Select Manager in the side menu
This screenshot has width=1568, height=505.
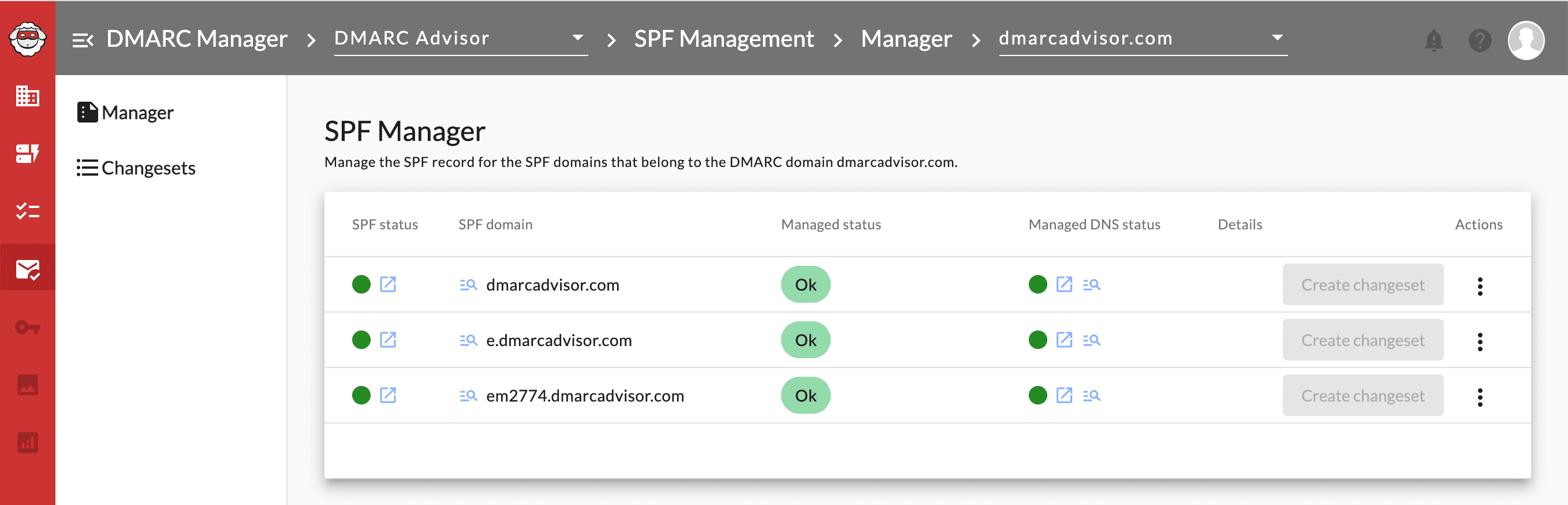pos(125,113)
